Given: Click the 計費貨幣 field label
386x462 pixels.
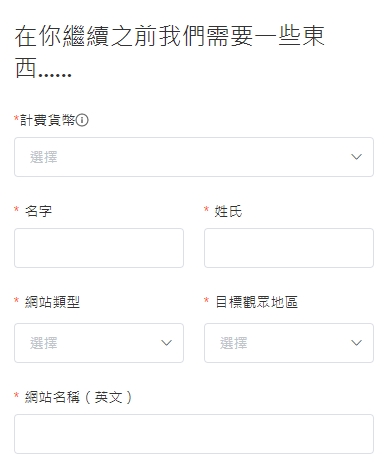Looking at the screenshot, I should tap(47, 120).
